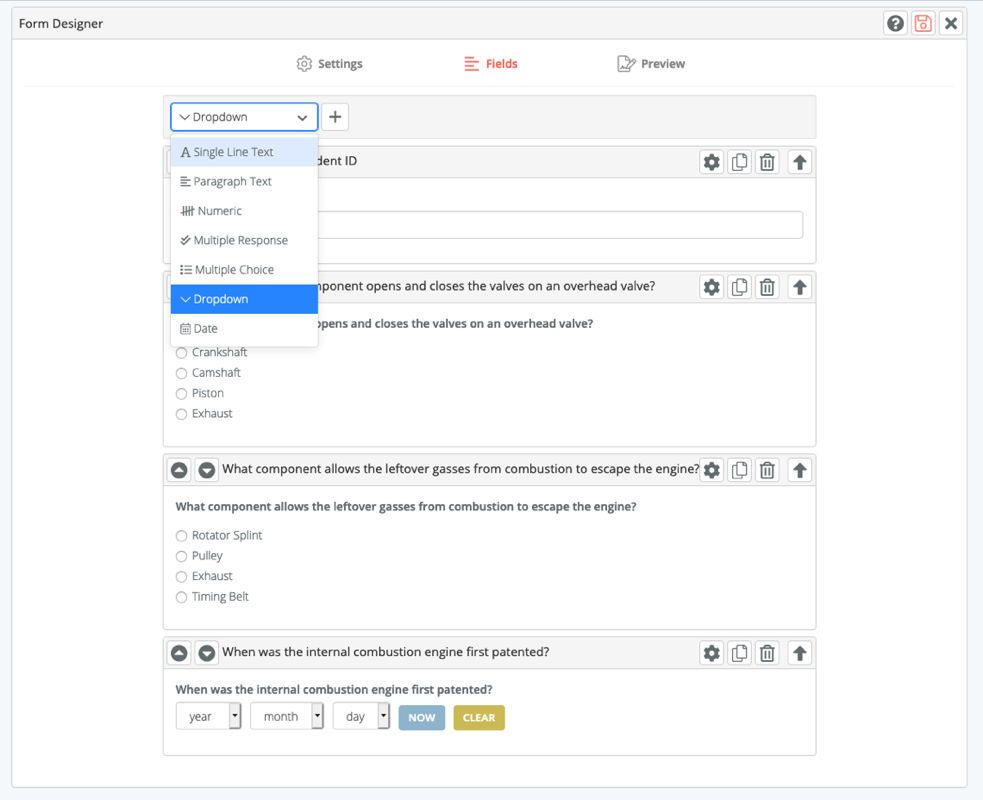Expand the month dropdown in date field
This screenshot has width=983, height=800.
click(x=286, y=717)
